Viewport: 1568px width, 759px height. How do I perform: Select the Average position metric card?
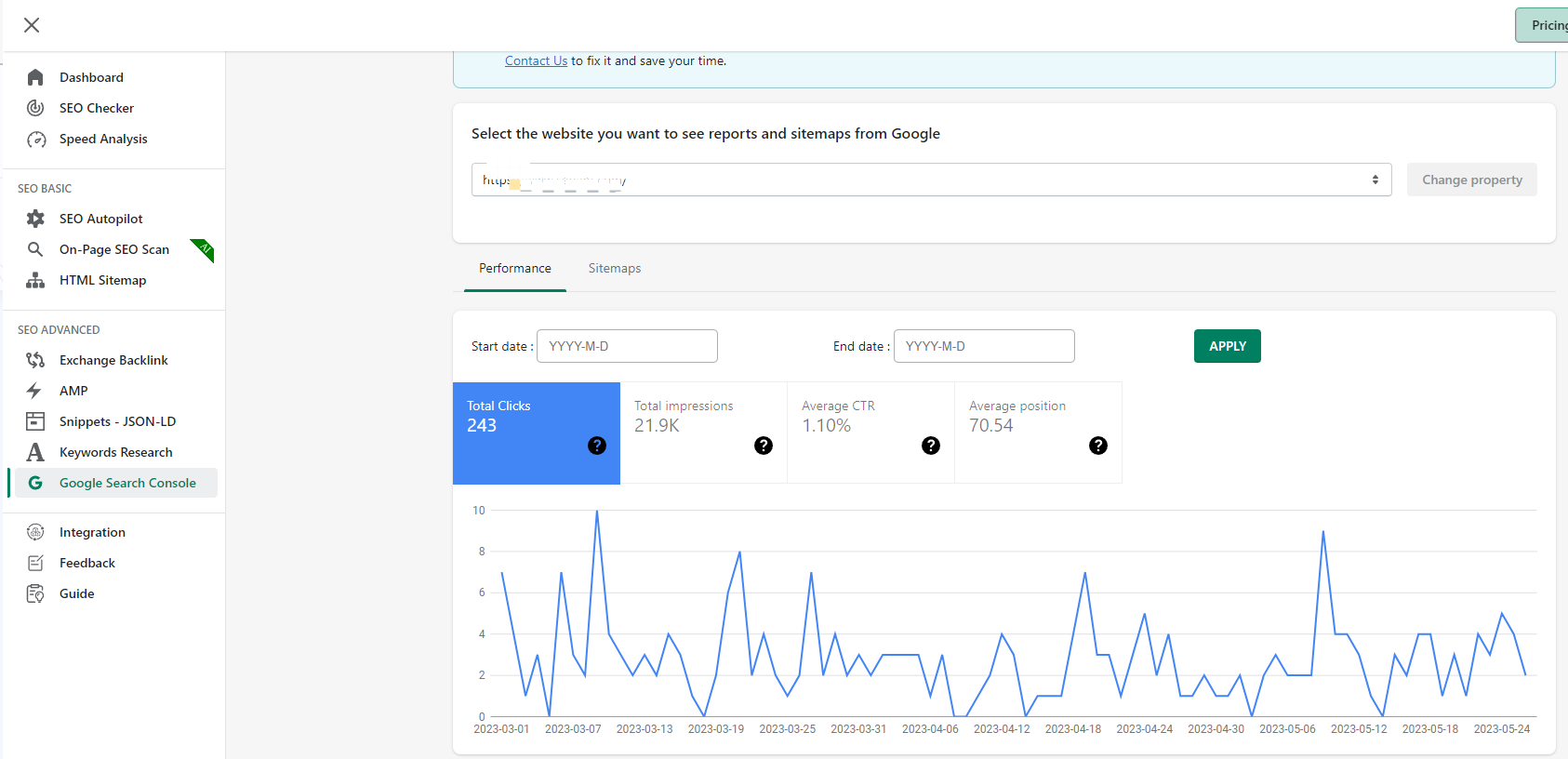point(1039,433)
